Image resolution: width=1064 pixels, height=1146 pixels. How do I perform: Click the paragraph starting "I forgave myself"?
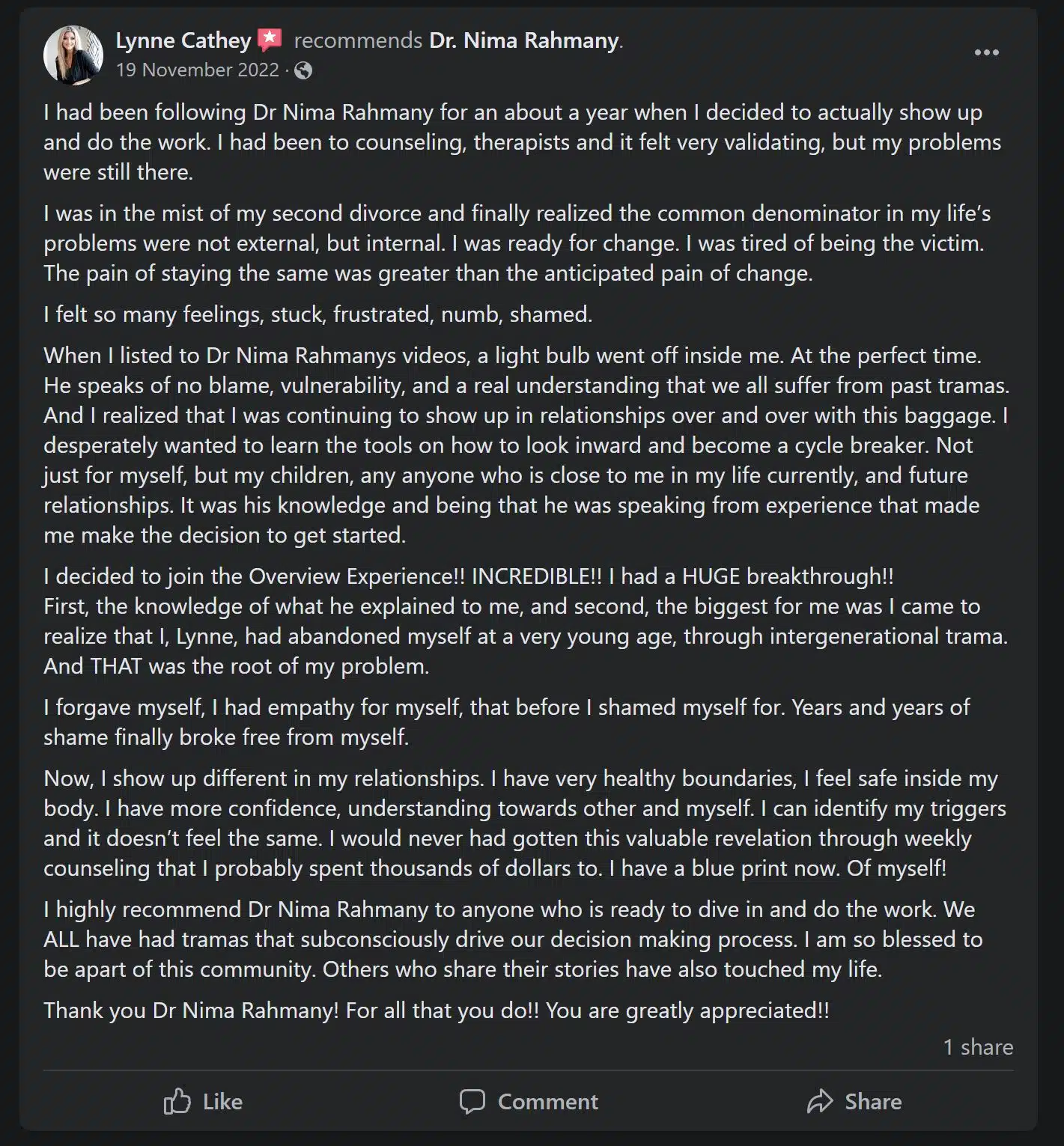506,722
